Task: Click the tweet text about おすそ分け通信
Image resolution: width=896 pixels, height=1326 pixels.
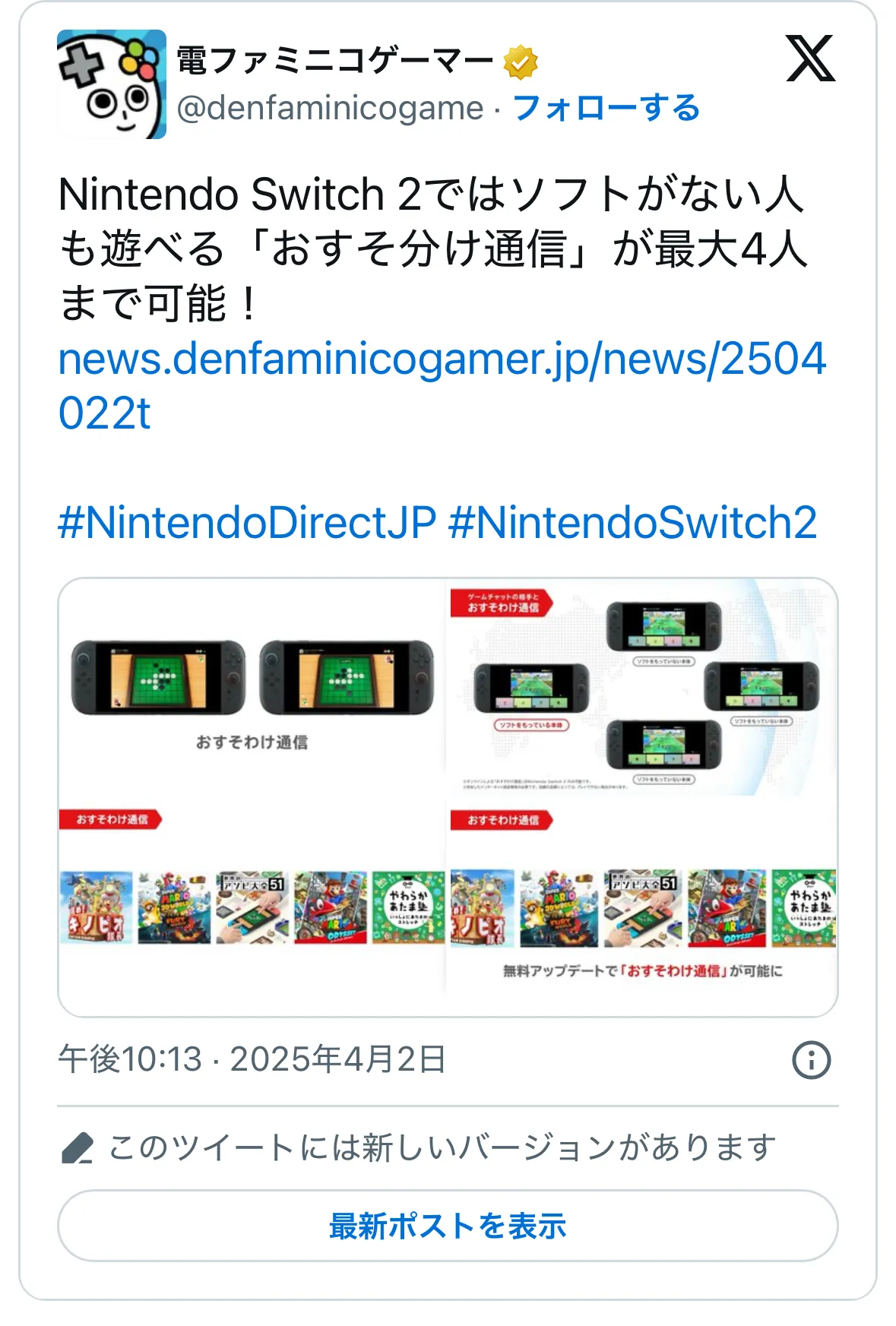Action: tap(432, 248)
